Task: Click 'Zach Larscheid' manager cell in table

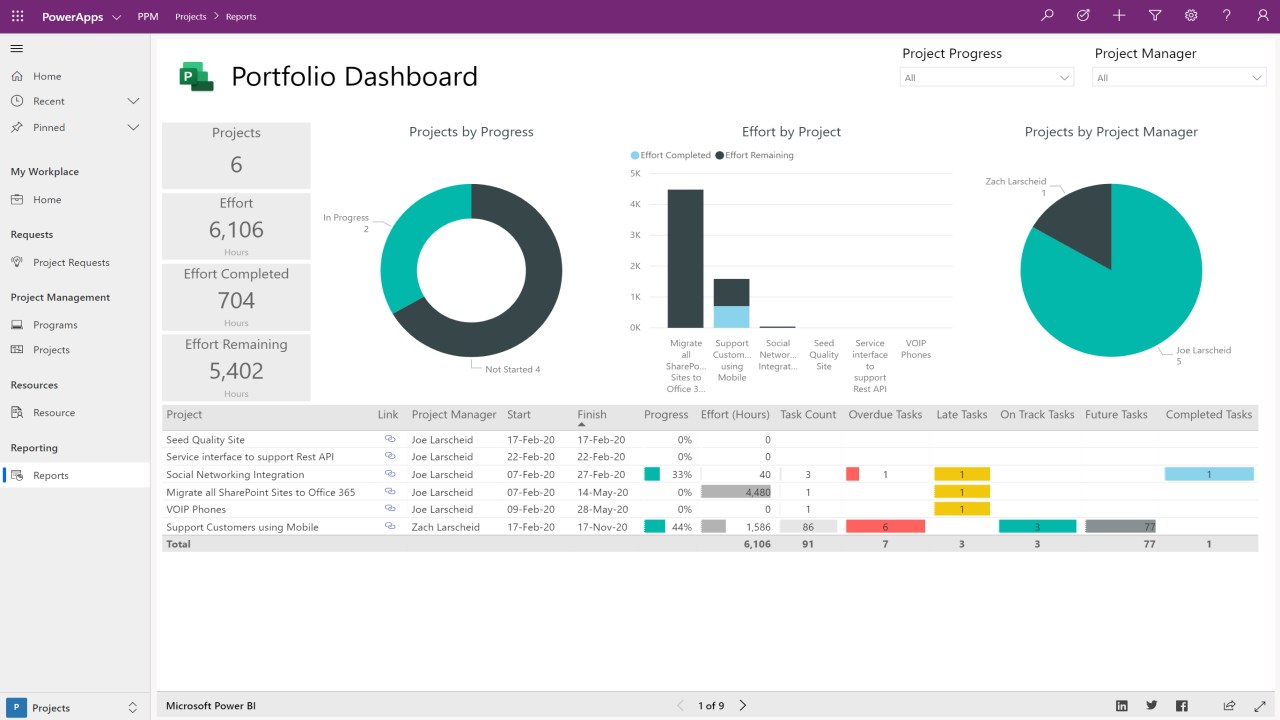Action: click(445, 527)
